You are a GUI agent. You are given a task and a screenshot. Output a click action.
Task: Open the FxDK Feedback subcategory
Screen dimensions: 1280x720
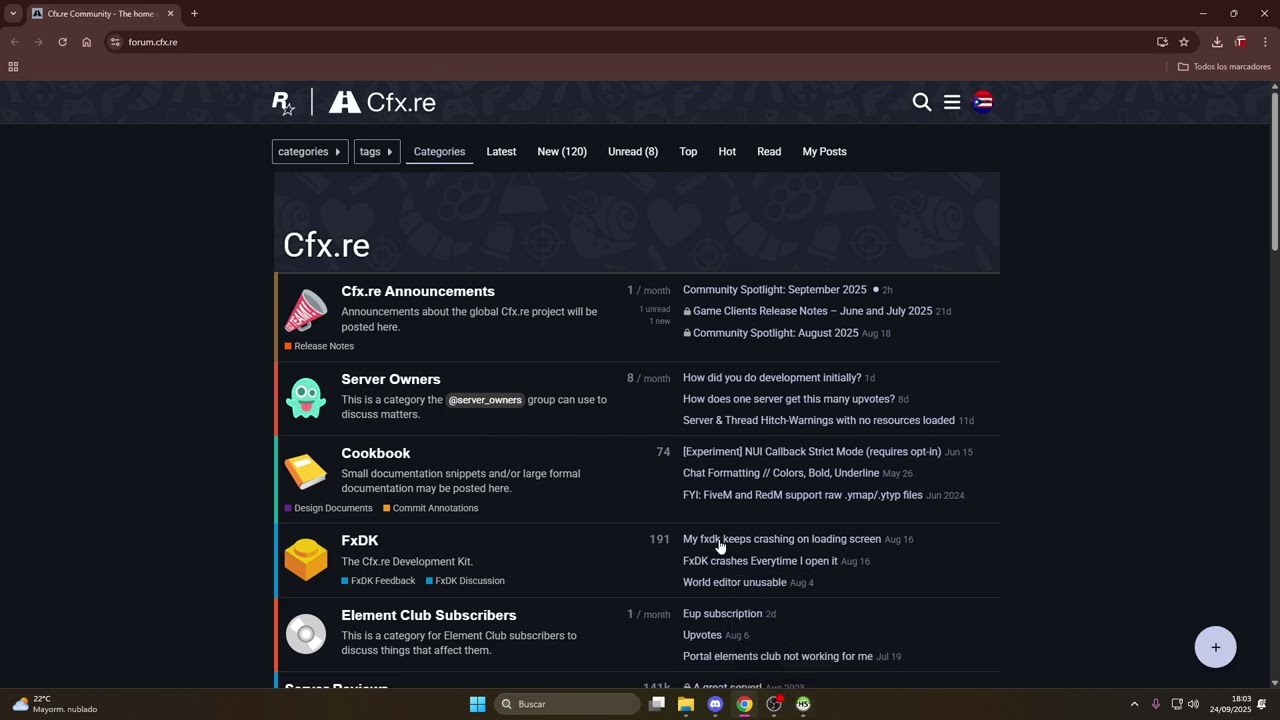pyautogui.click(x=378, y=581)
